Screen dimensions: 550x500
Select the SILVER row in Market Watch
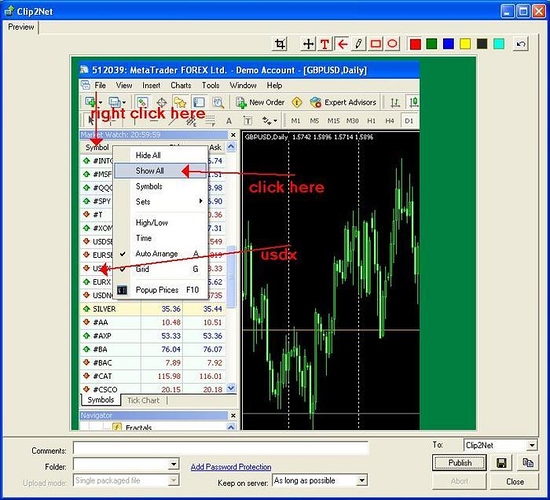[153, 309]
